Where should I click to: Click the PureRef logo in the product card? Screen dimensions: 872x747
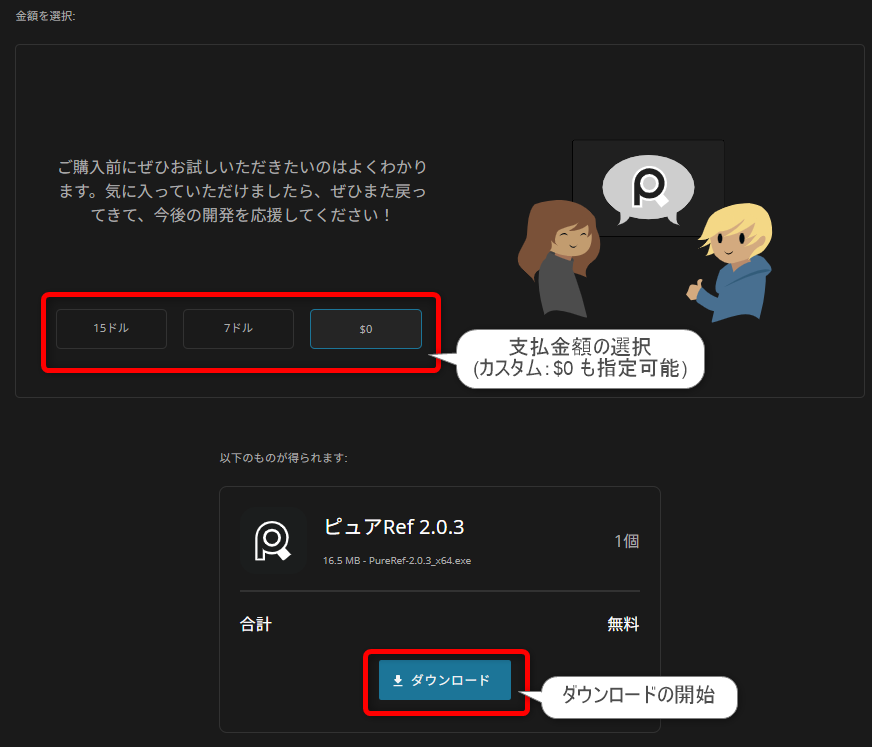(272, 540)
